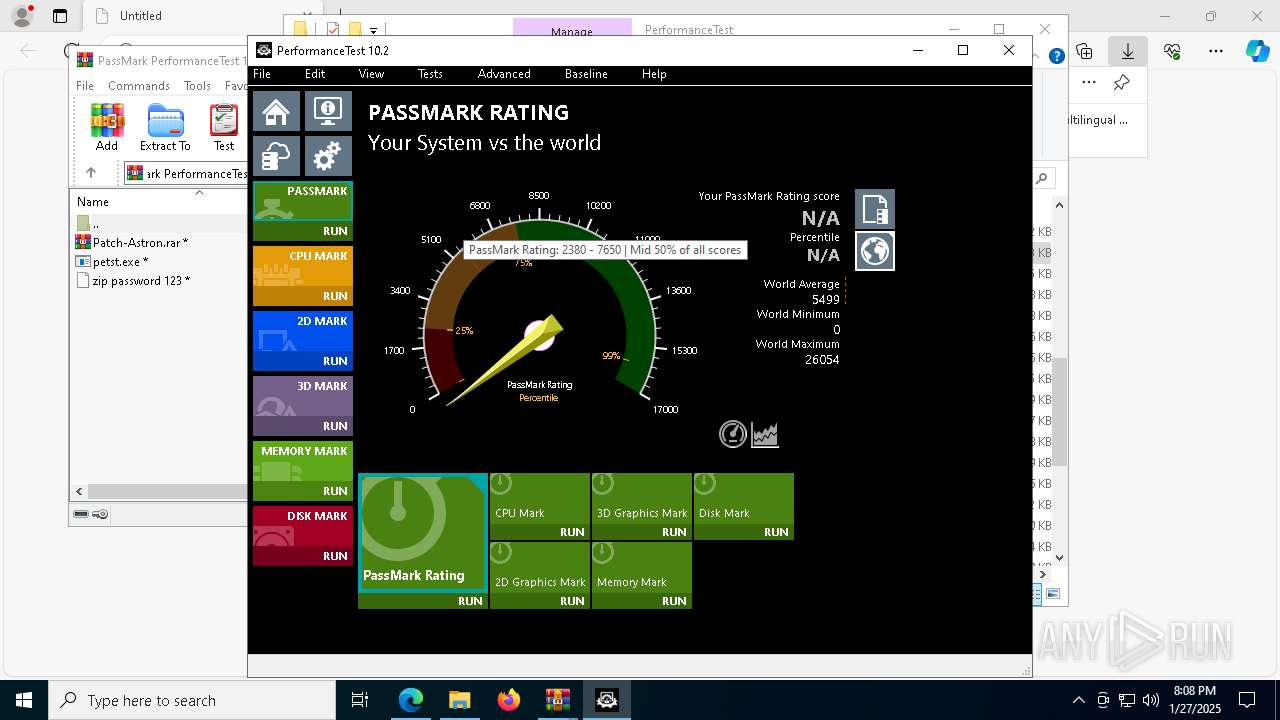Open Task View on the taskbar
Image resolution: width=1280 pixels, height=720 pixels.
pyautogui.click(x=360, y=700)
